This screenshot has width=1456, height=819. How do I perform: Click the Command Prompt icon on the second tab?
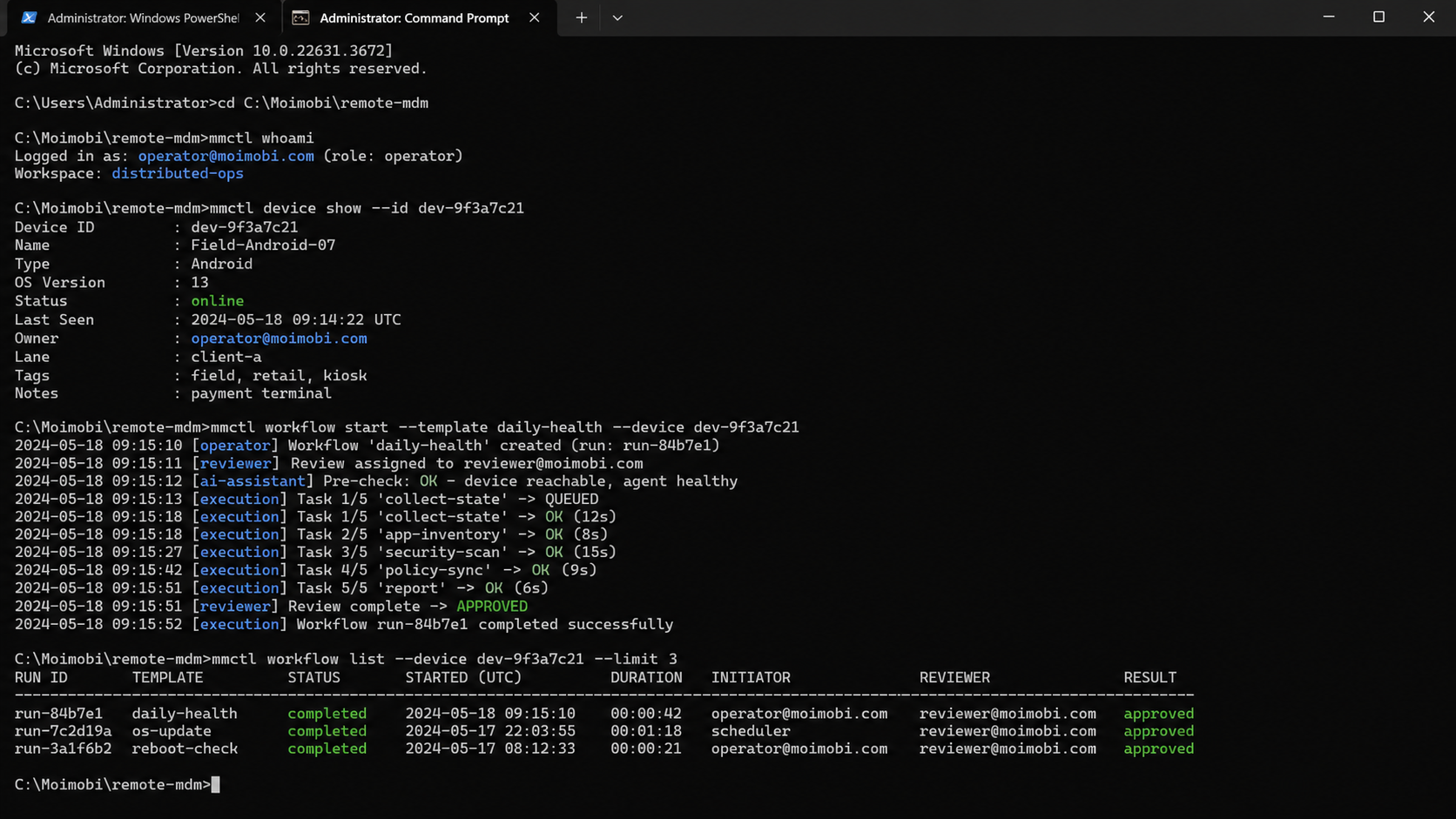[x=300, y=17]
